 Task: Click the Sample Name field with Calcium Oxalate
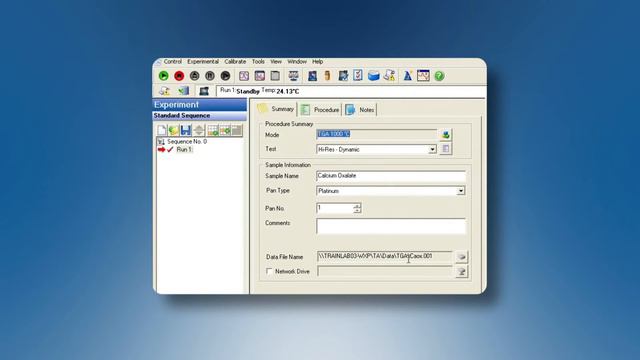pos(391,176)
